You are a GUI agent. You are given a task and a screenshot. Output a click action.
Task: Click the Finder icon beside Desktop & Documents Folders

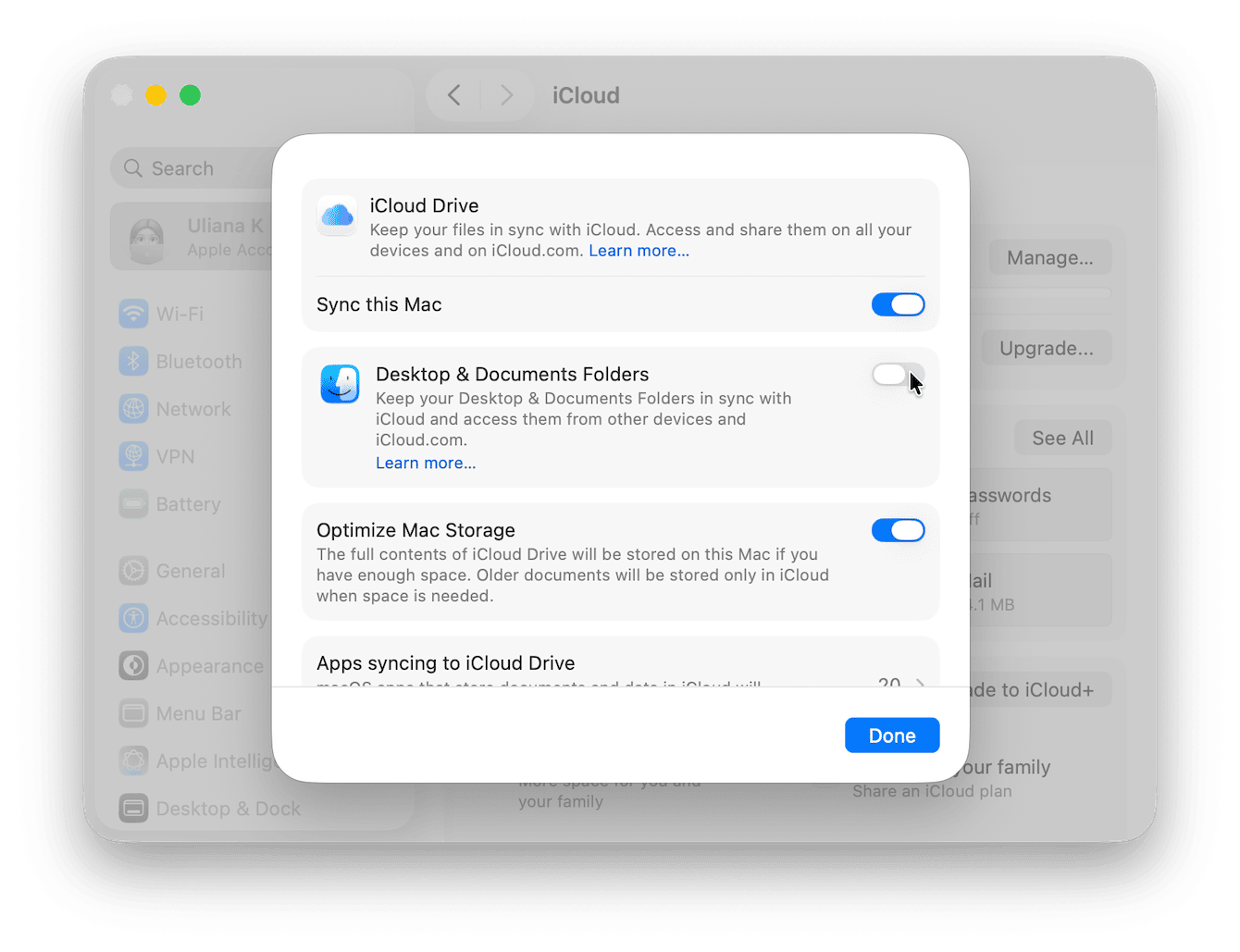pyautogui.click(x=340, y=384)
